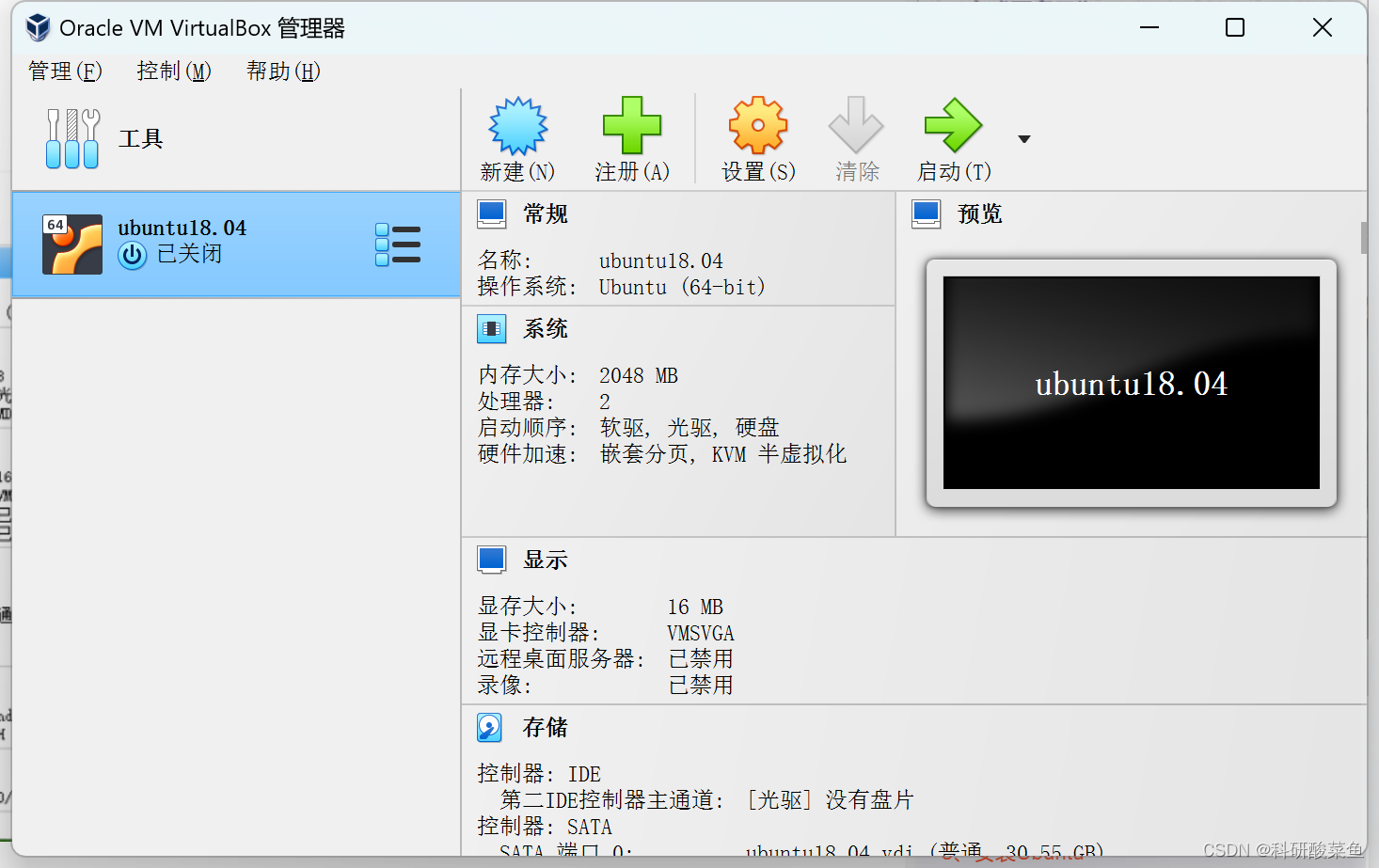The width and height of the screenshot is (1379, 868).
Task: Click the 系统 (System) section icon
Action: (x=491, y=328)
